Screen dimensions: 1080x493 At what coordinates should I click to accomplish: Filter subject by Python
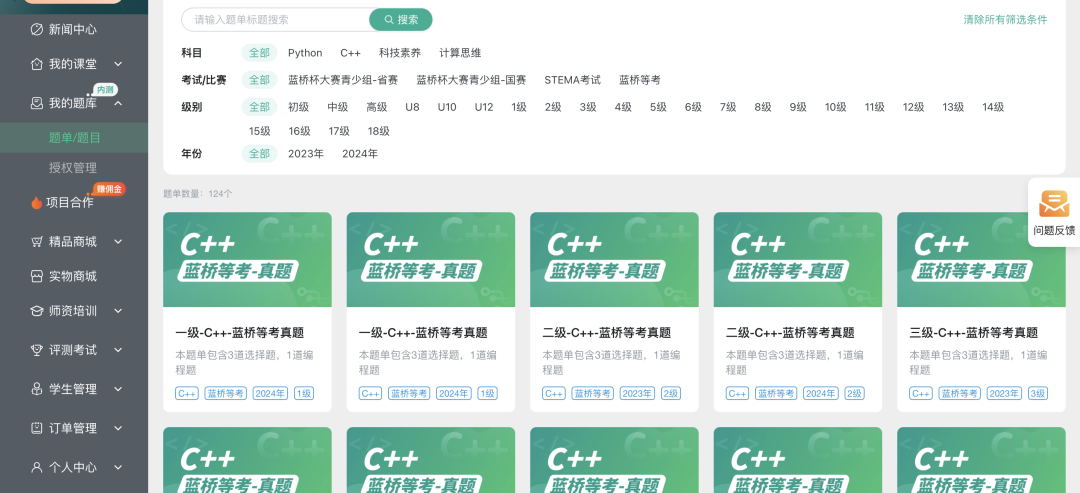point(305,53)
